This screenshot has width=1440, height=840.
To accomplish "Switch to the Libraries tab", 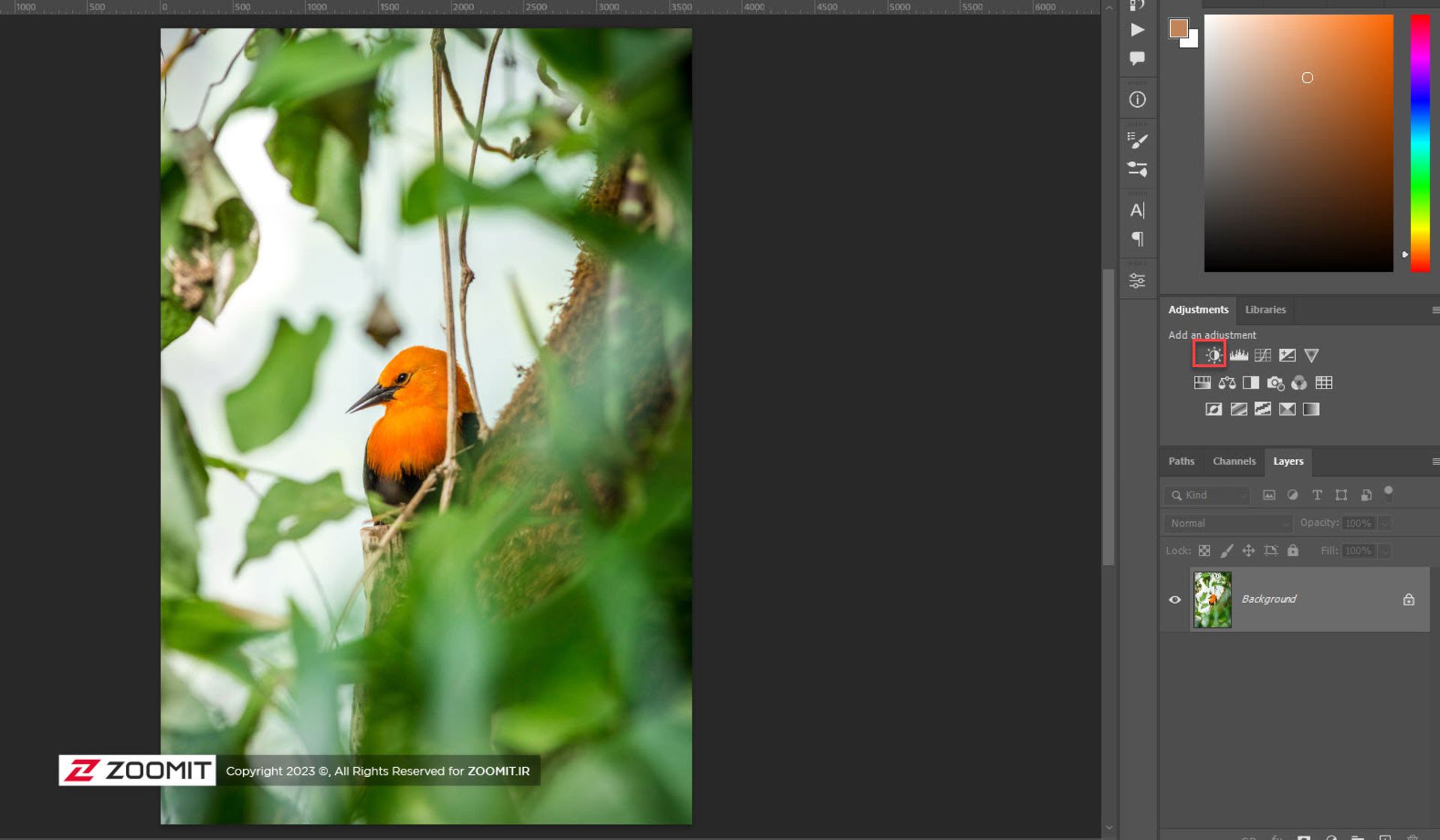I will 1264,310.
